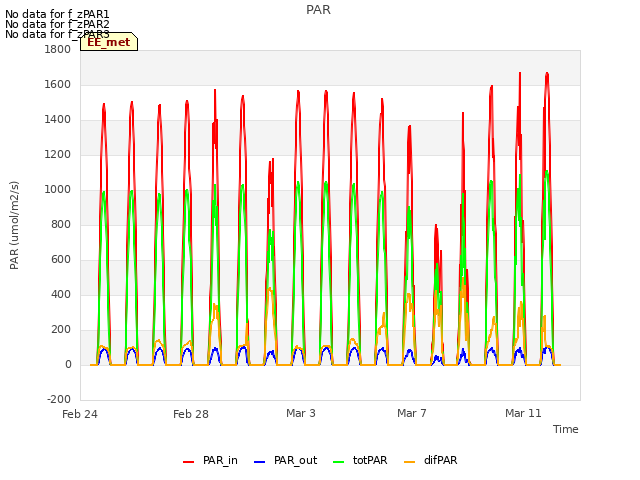
Task: Click the Mar 3 x-axis tick label
Action: pyautogui.click(x=301, y=413)
